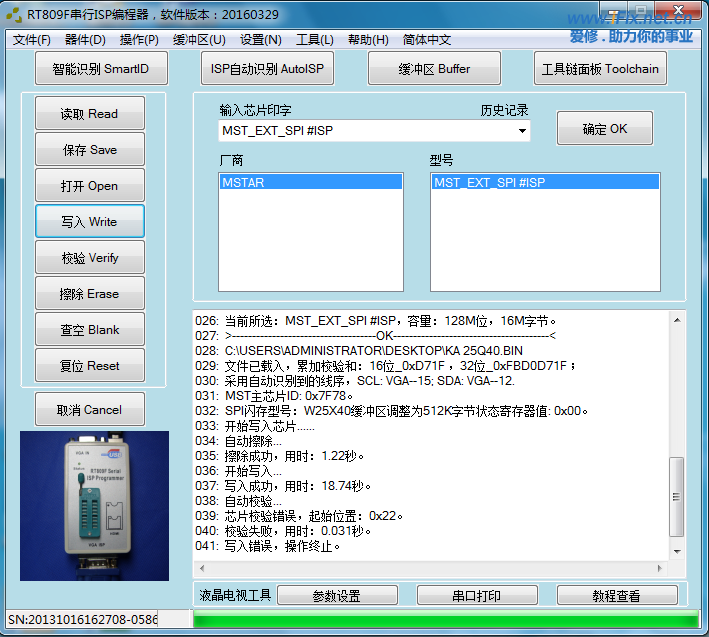Viewport: 709px width, 637px height.
Task: Select MSTAR in the manufacturer list
Action: point(310,182)
